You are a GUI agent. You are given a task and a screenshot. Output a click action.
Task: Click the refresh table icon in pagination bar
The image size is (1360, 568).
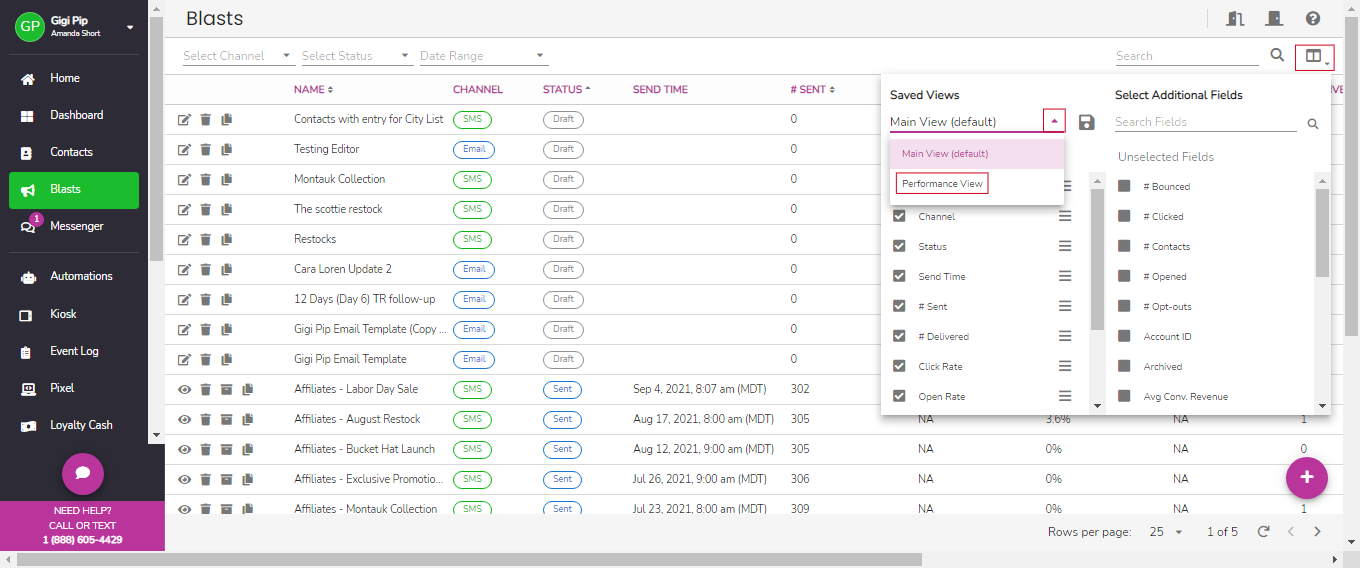point(1263,532)
